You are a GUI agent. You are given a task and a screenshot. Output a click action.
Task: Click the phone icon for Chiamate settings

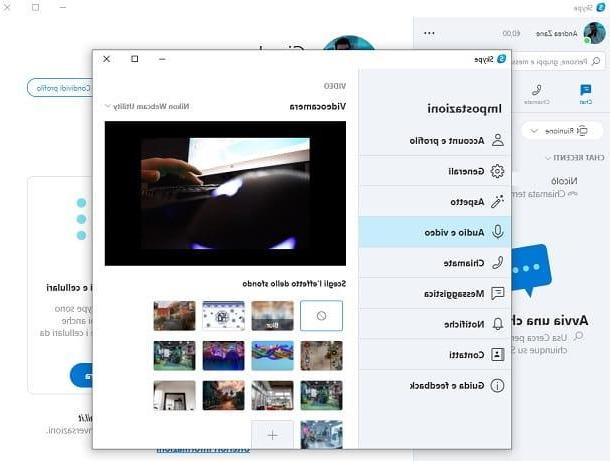[498, 263]
